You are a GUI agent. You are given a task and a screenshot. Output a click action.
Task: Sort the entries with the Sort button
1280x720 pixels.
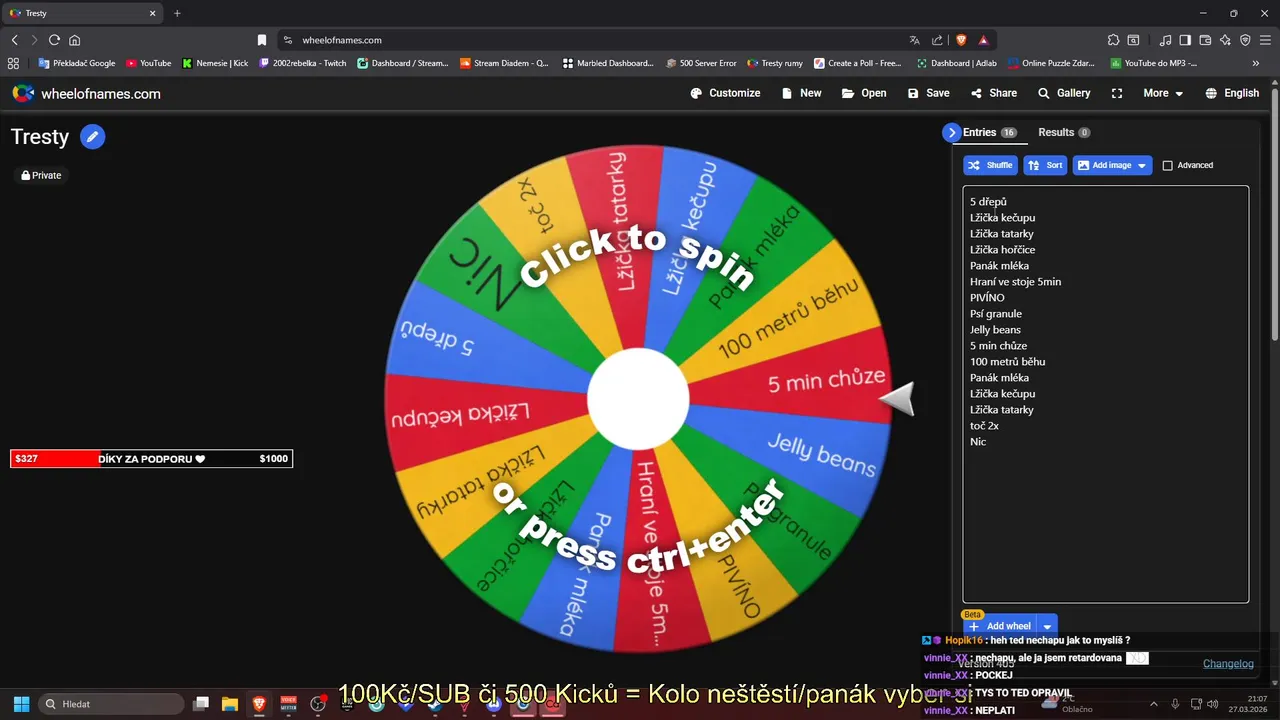point(1046,165)
